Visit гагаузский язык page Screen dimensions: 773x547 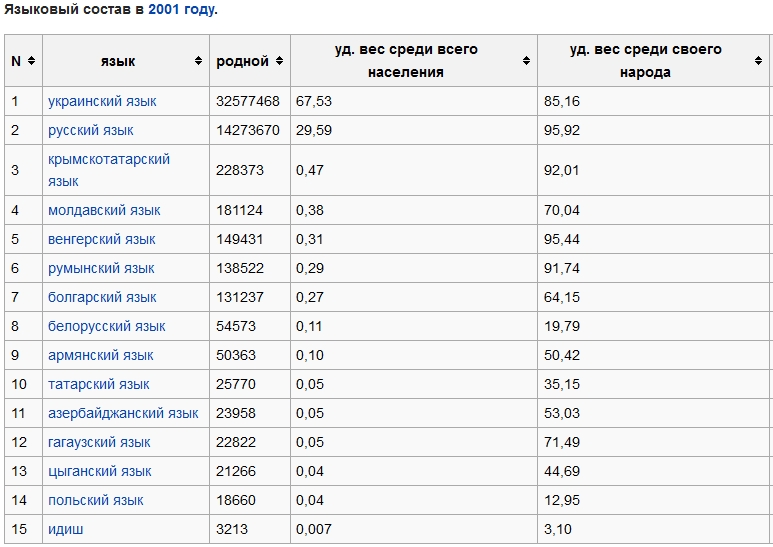click(x=99, y=442)
